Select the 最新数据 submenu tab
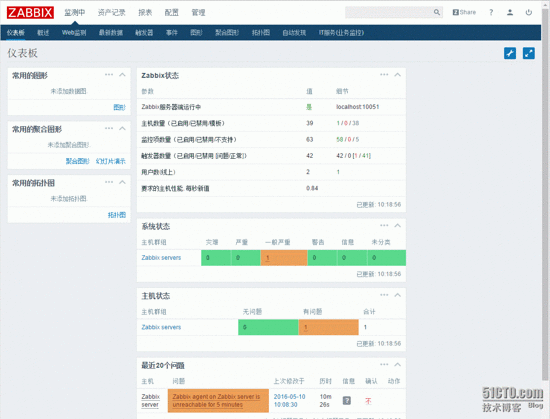Viewport: 550px width, 419px height. coord(111,33)
